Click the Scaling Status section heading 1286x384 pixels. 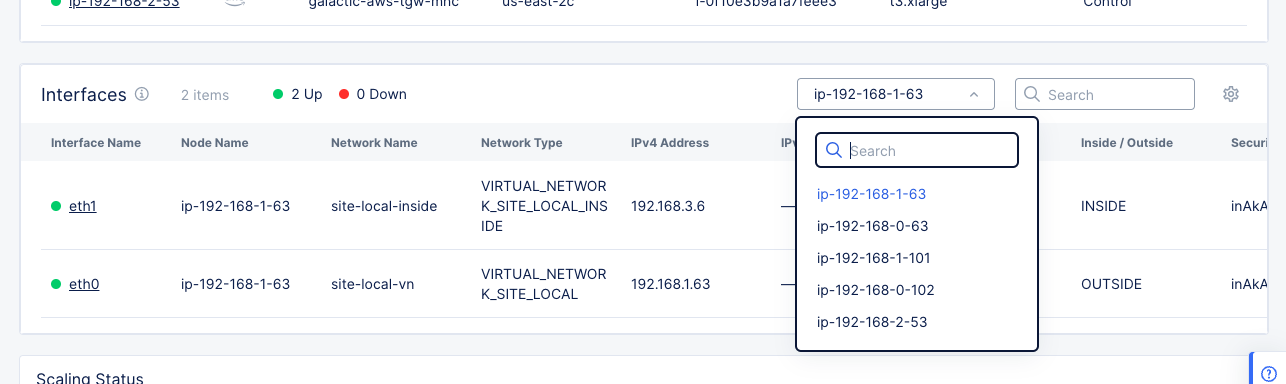[90, 377]
